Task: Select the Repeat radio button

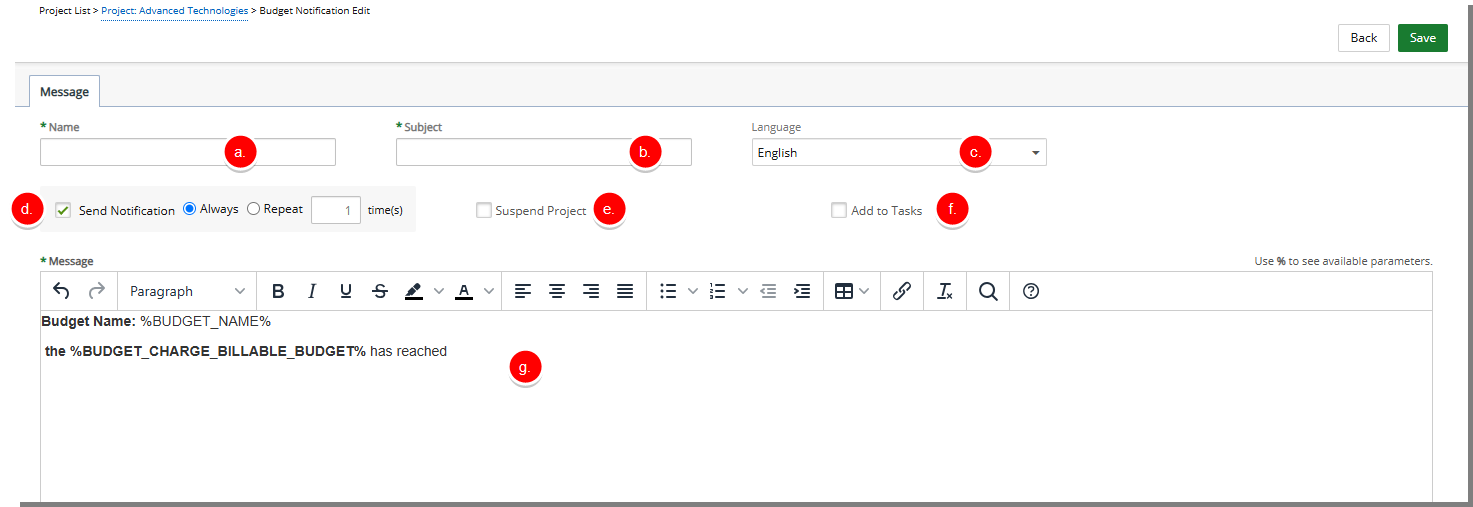Action: [x=253, y=209]
